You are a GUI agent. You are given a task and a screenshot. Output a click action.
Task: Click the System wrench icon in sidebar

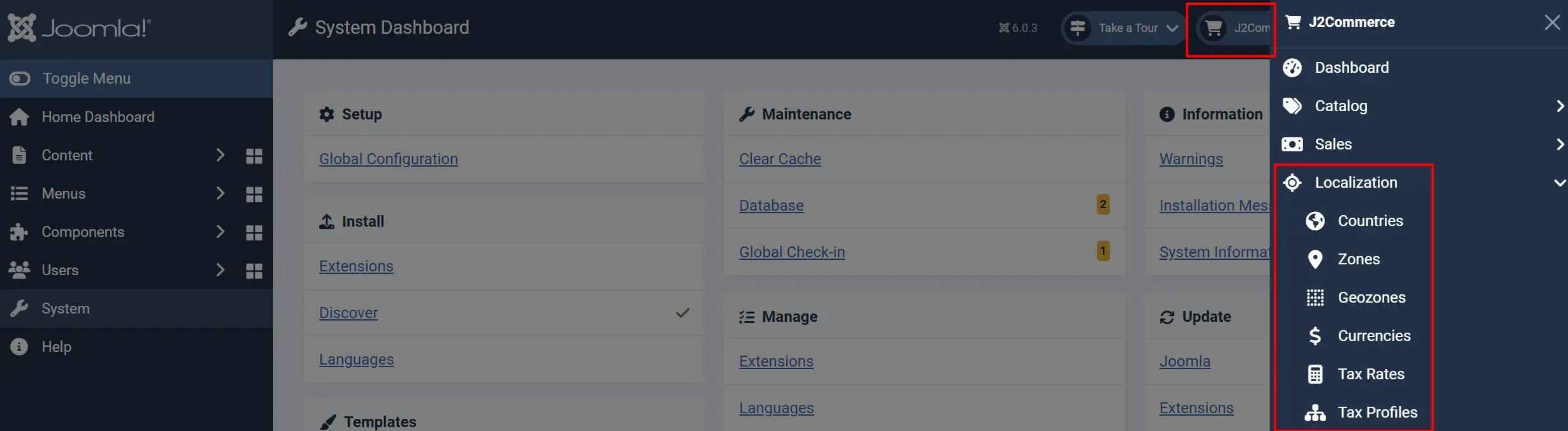click(x=19, y=308)
